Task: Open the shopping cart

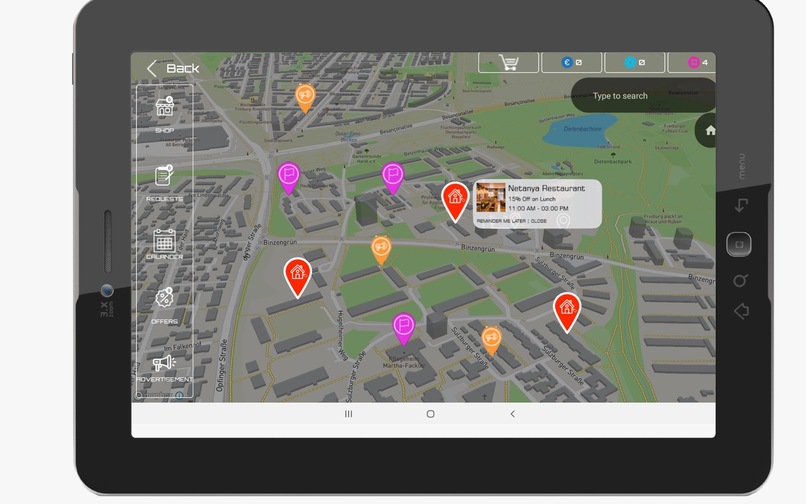Action: click(x=508, y=63)
